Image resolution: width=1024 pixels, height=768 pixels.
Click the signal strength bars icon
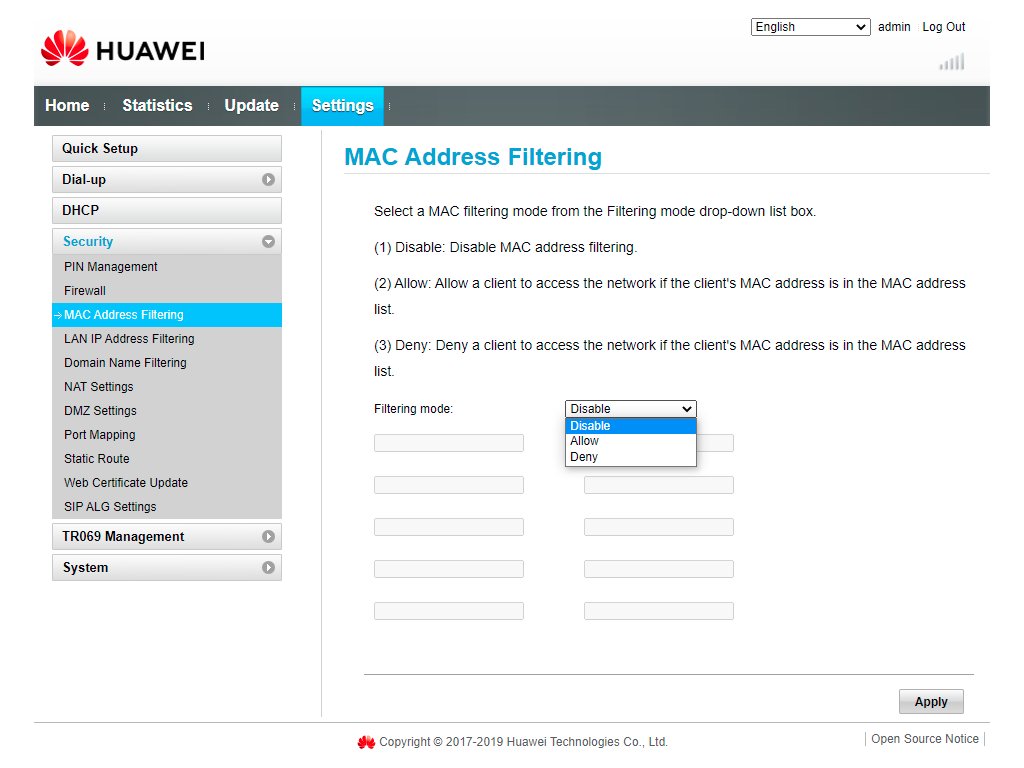[x=951, y=62]
